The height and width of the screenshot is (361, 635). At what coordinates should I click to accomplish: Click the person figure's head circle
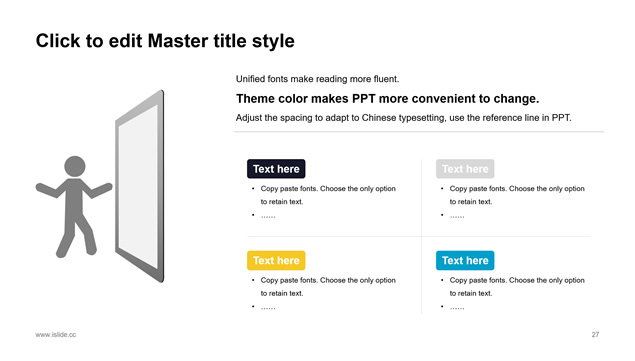coord(75,166)
